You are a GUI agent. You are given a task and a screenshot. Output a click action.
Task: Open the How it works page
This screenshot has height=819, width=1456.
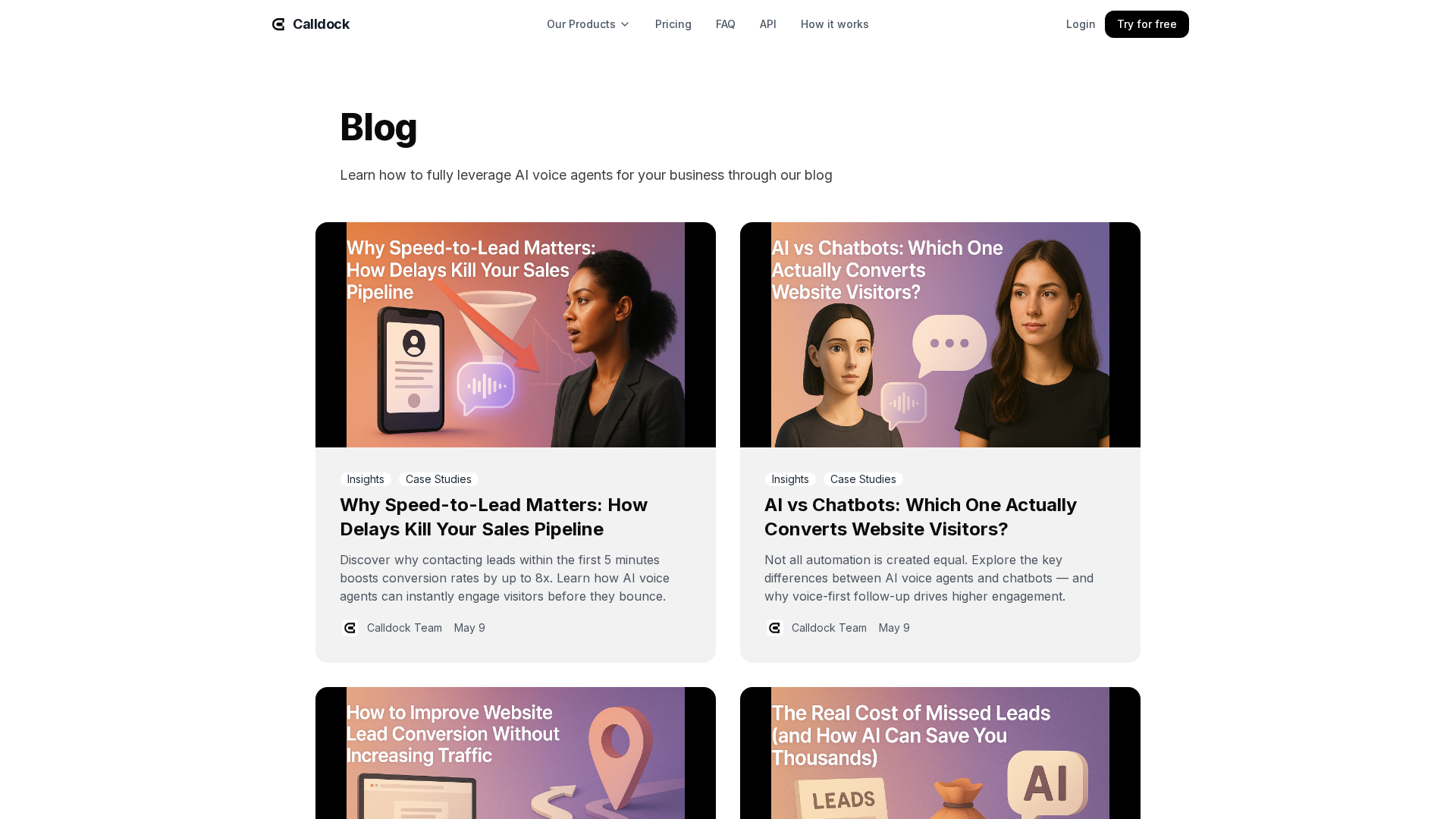835,24
